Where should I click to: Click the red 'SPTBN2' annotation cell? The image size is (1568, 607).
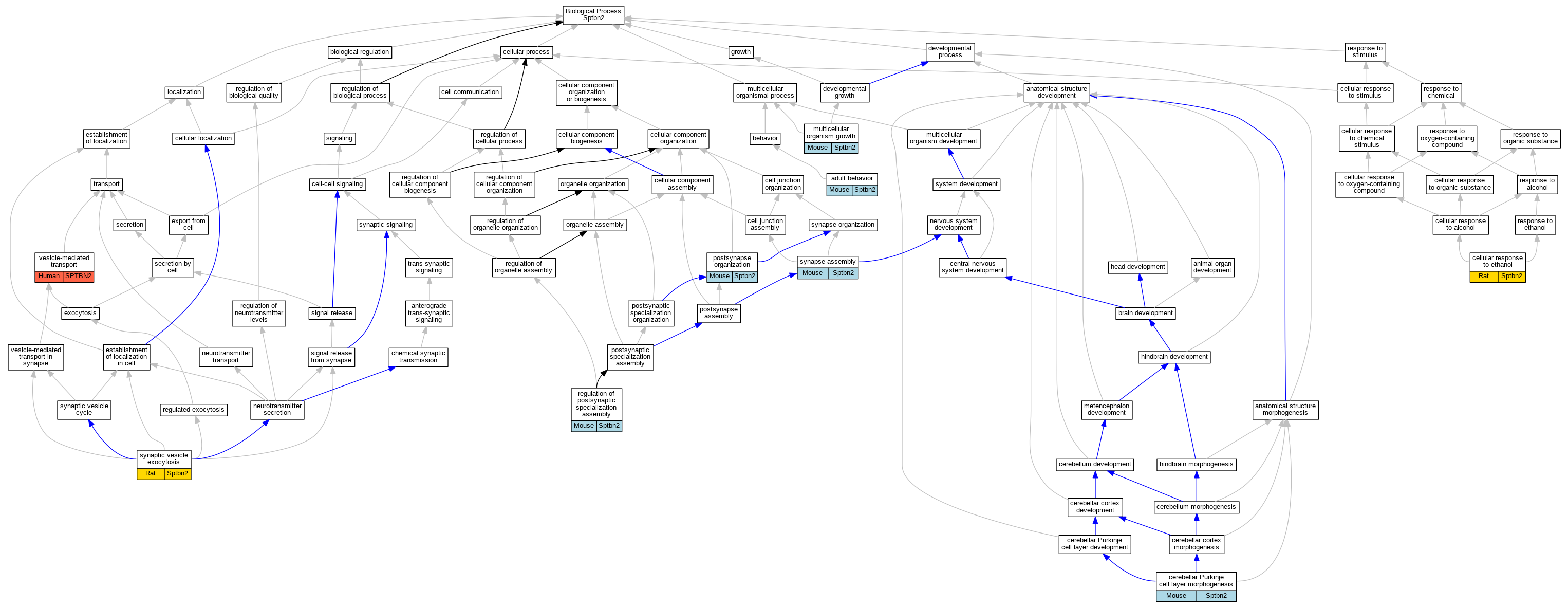click(79, 277)
